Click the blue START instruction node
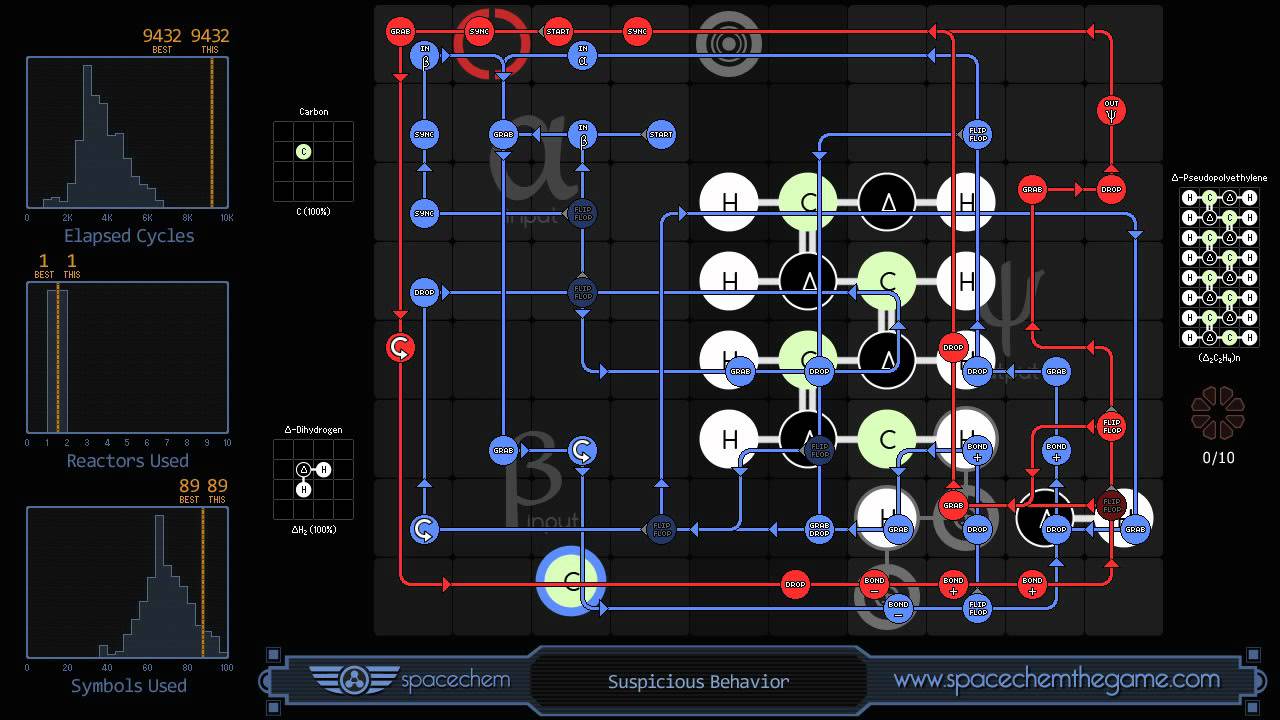Screen dimensions: 1280x720 point(661,134)
